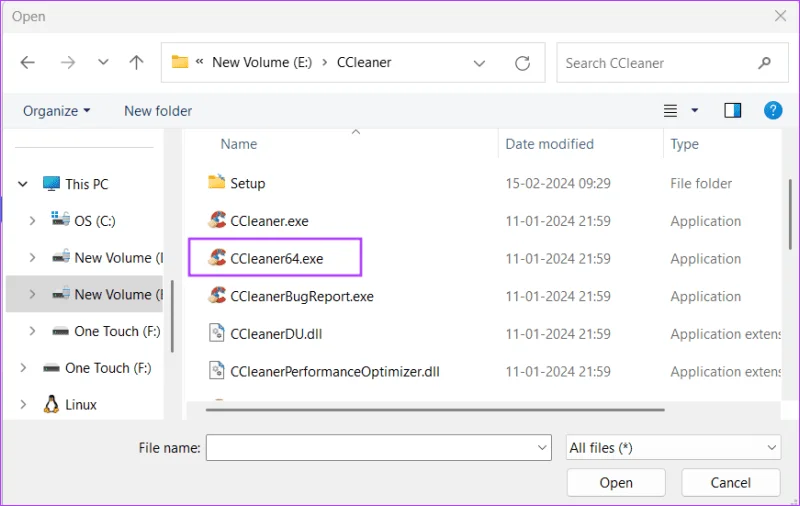Sort by Name column header
The image size is (800, 506).
[239, 144]
